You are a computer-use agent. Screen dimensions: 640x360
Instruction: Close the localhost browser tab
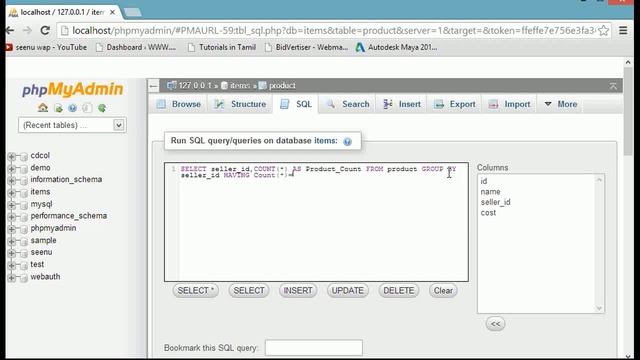[112, 12]
